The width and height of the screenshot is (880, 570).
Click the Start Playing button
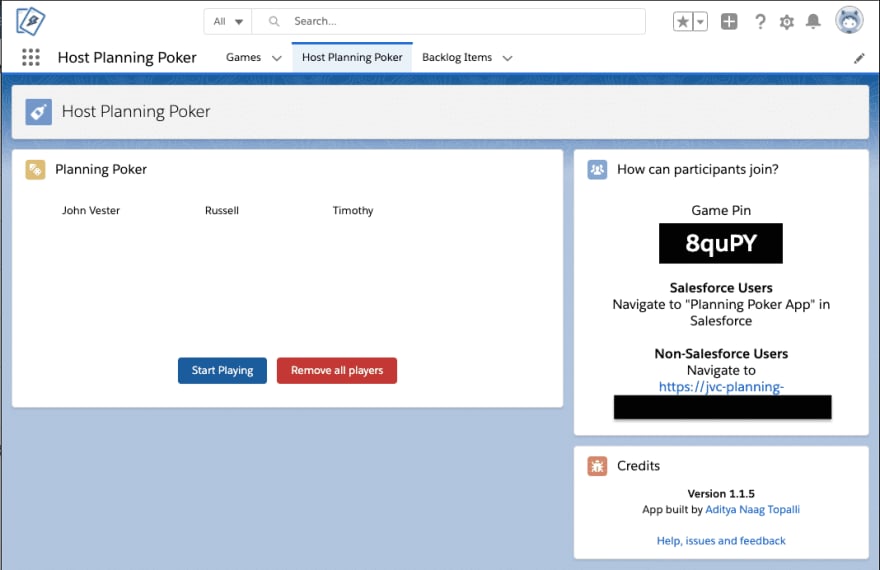click(222, 370)
